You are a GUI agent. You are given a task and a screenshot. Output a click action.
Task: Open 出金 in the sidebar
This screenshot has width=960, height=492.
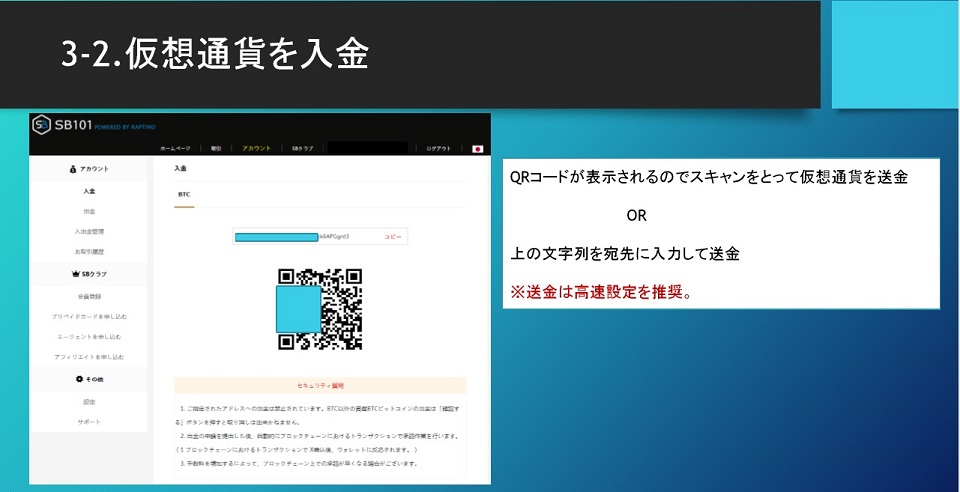89,211
